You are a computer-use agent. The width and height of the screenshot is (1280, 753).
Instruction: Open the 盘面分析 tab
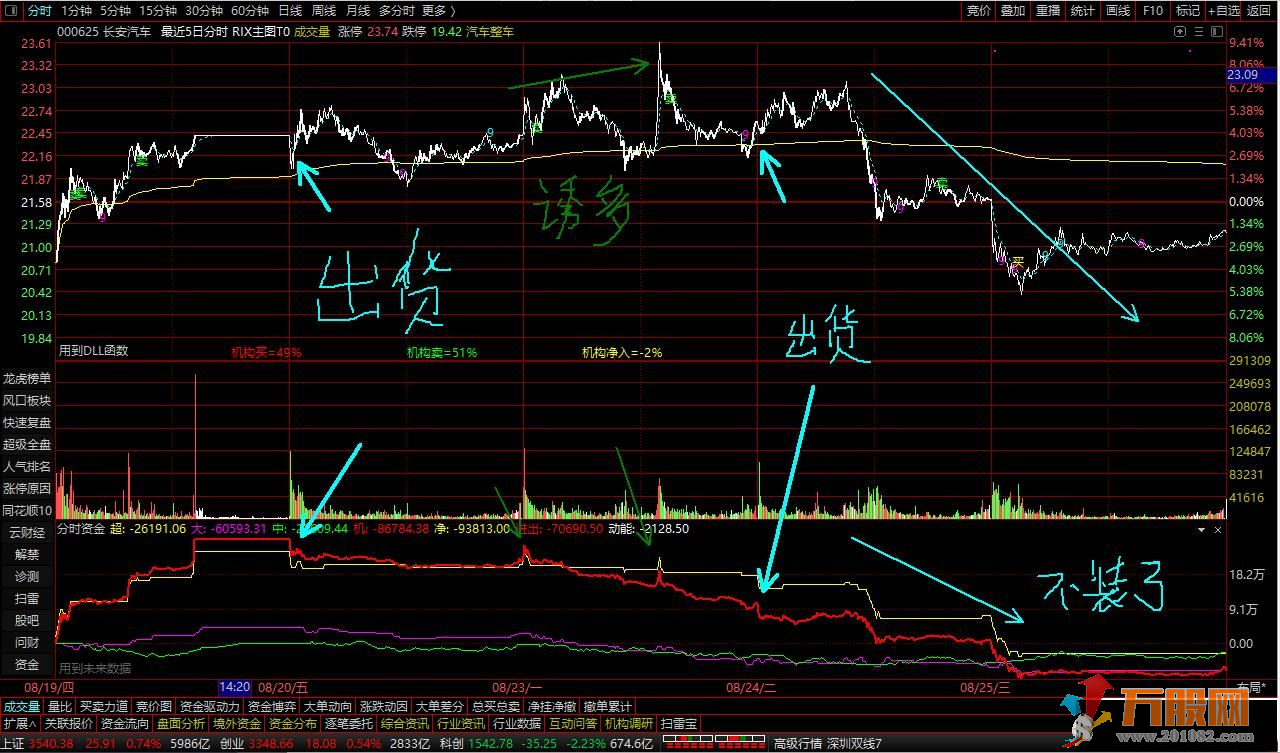(x=181, y=724)
